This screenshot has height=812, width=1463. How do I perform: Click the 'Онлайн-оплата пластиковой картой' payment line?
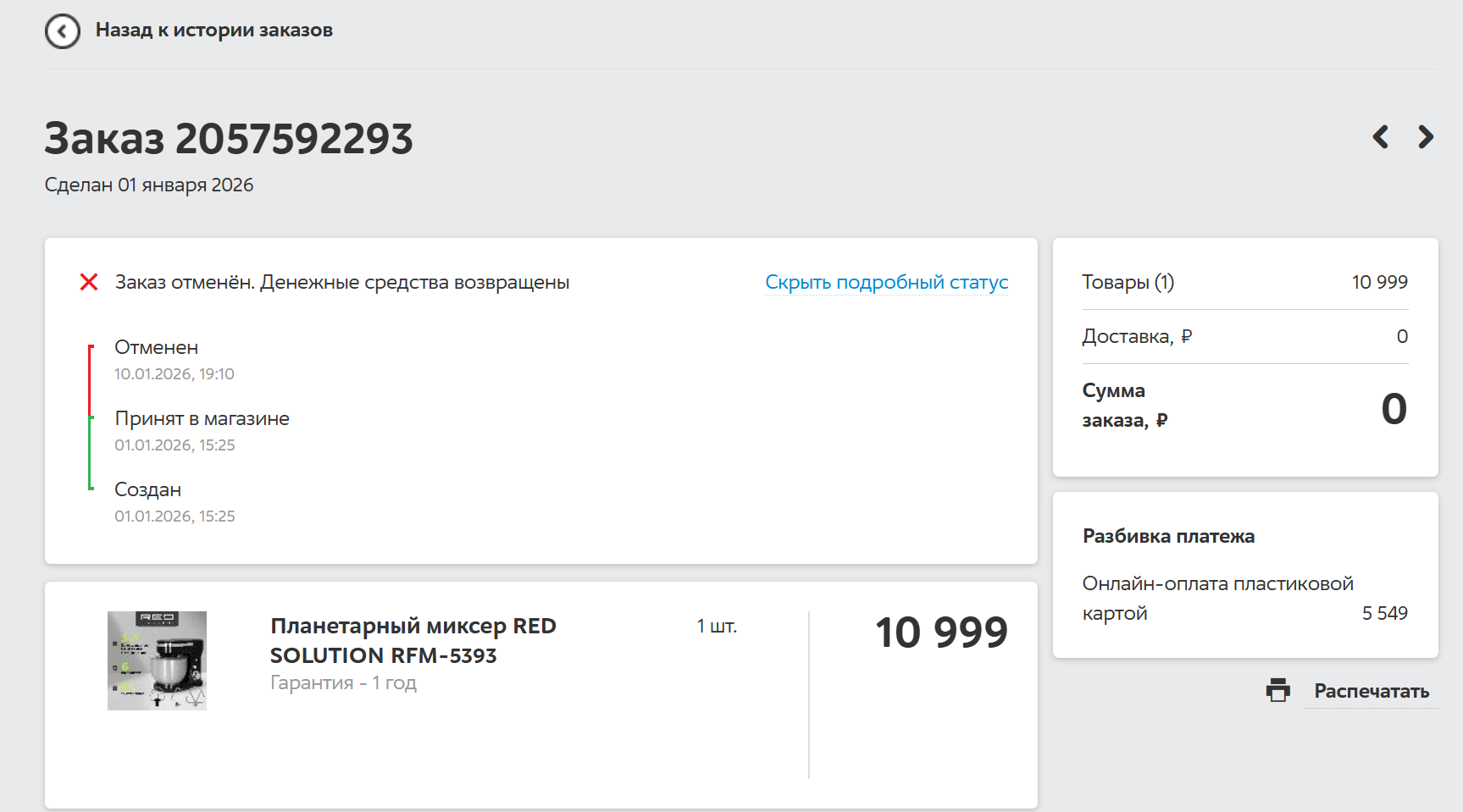[1217, 598]
